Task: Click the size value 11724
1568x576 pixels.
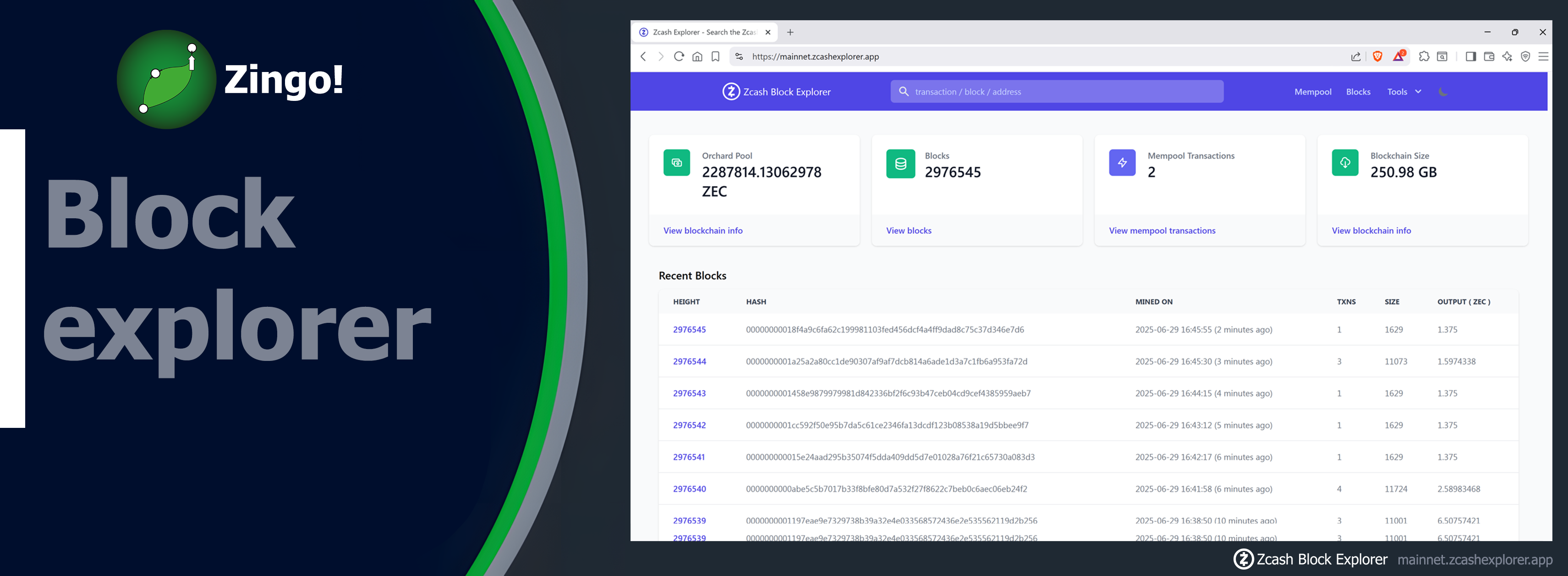Action: (x=1396, y=489)
